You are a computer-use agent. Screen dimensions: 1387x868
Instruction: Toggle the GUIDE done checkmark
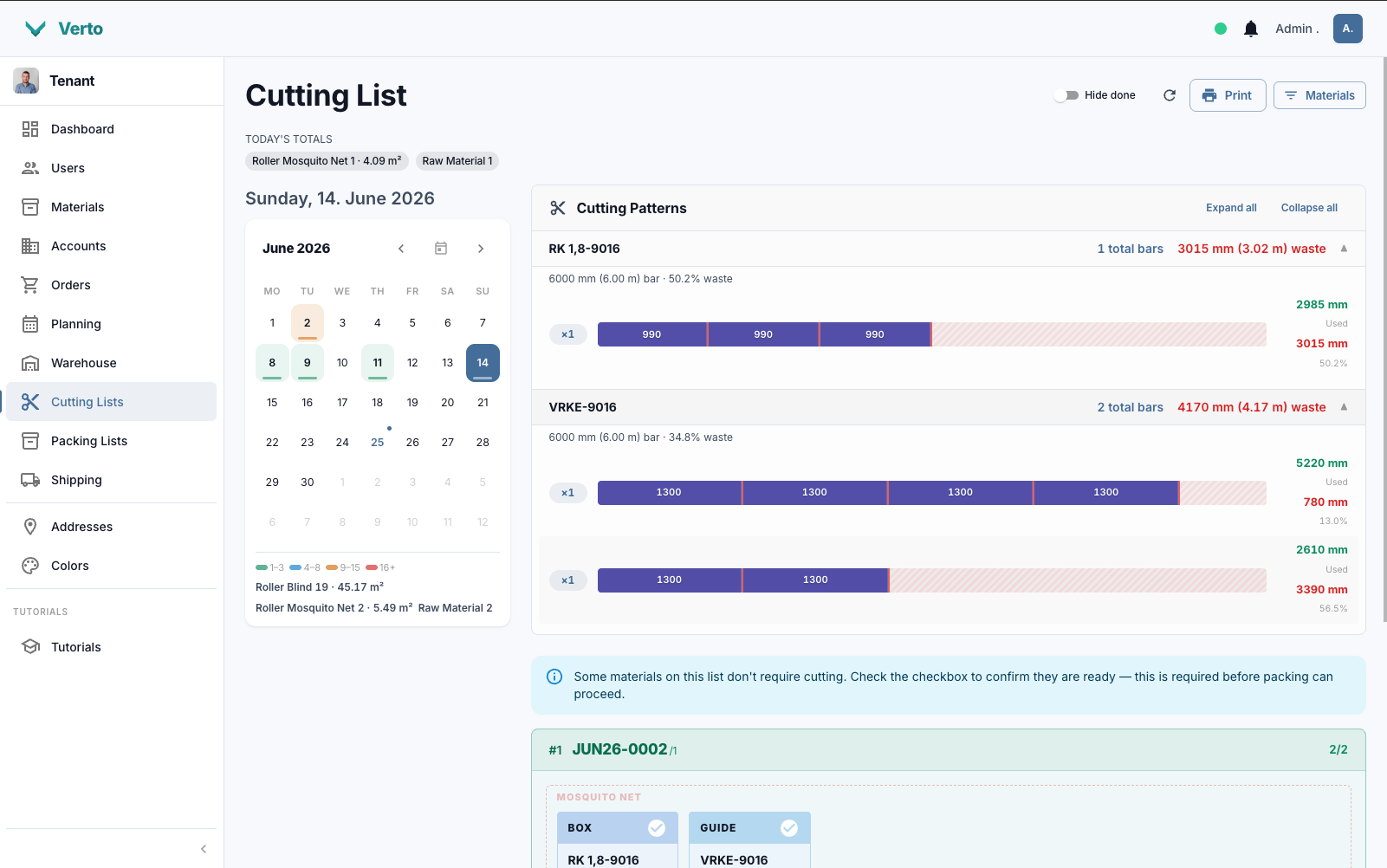(x=789, y=828)
